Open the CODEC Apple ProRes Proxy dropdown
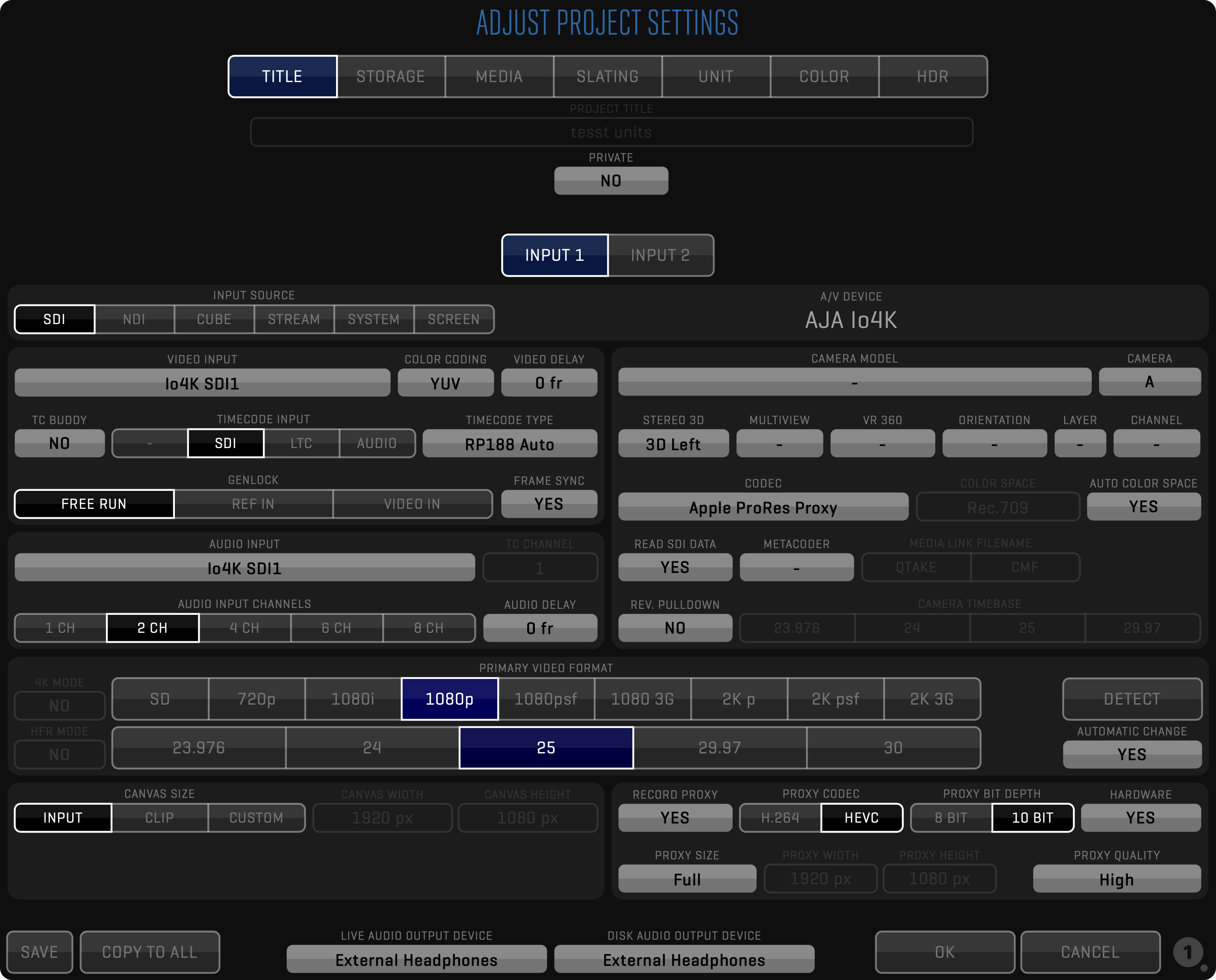Image resolution: width=1216 pixels, height=980 pixels. [763, 507]
